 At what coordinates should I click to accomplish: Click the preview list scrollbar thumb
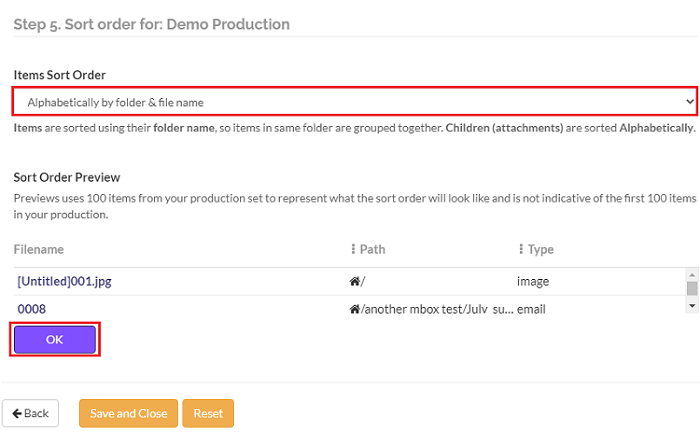point(690,289)
